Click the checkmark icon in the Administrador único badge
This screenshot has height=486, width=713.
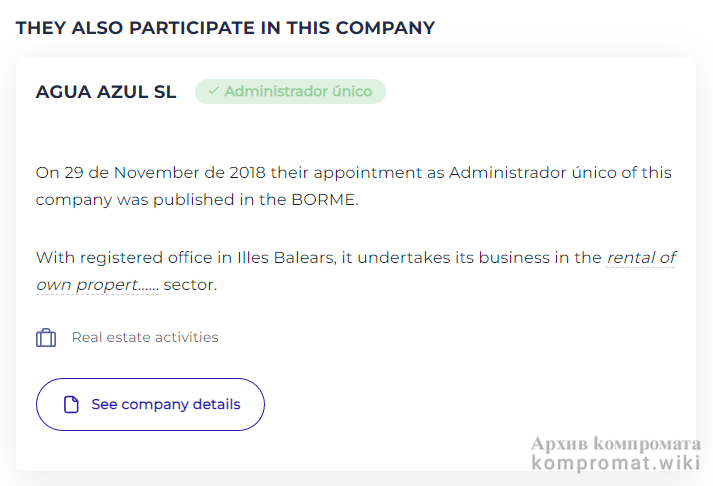coord(213,92)
